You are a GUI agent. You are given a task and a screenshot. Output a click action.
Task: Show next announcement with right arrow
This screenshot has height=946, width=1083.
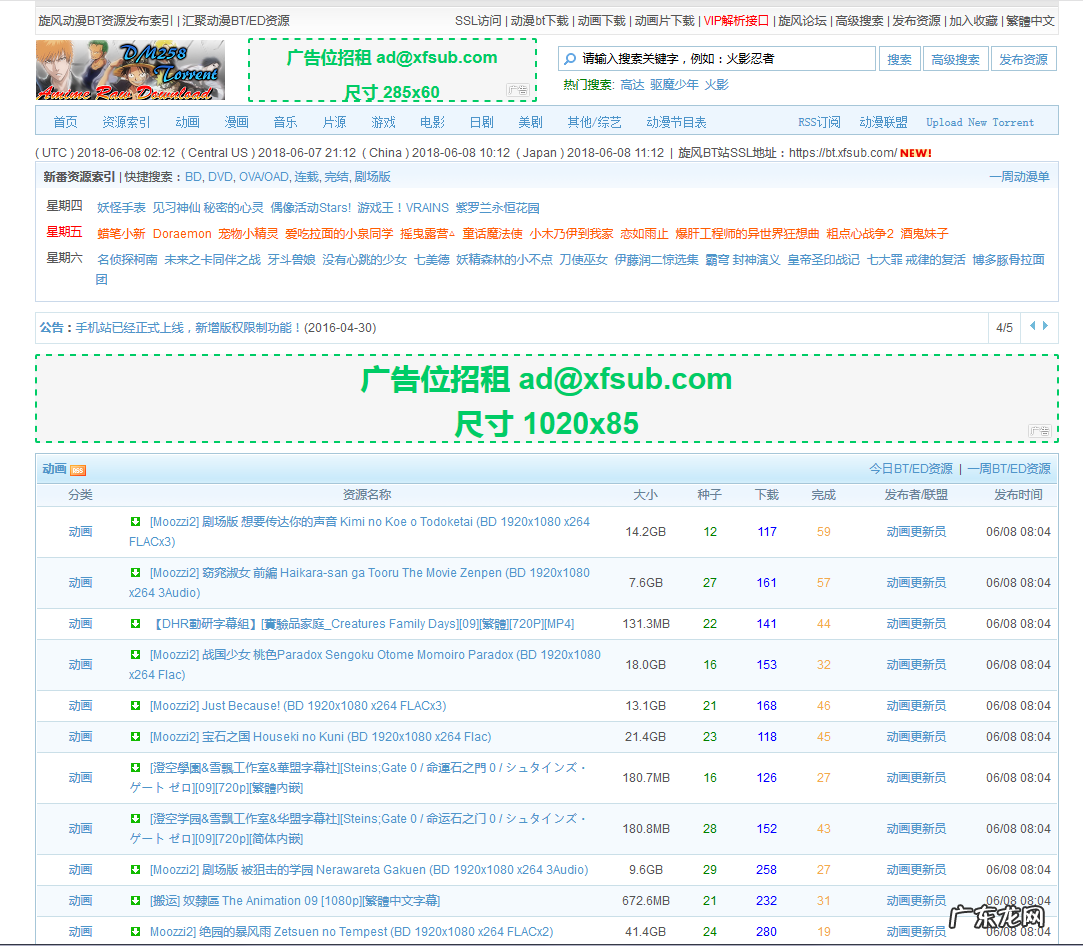click(x=1046, y=326)
